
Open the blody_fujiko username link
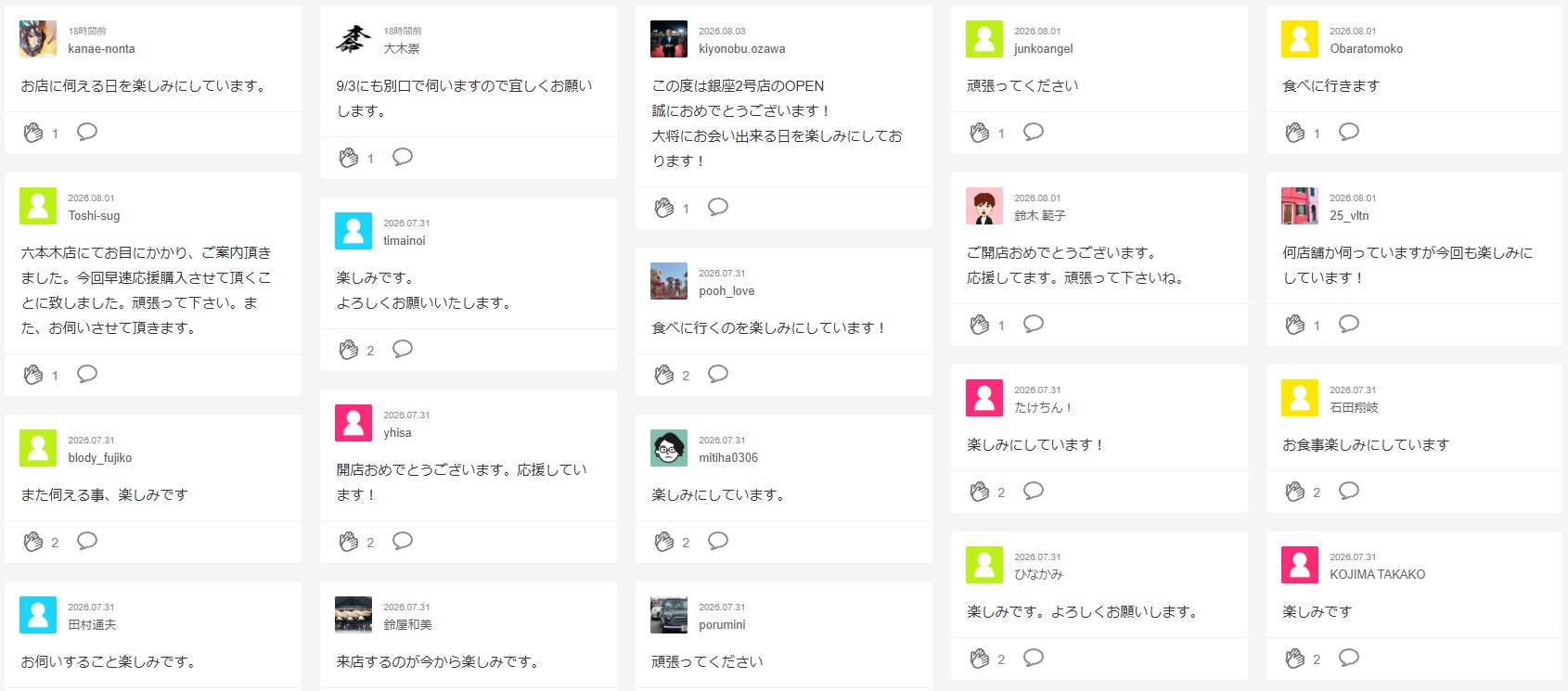(x=100, y=458)
